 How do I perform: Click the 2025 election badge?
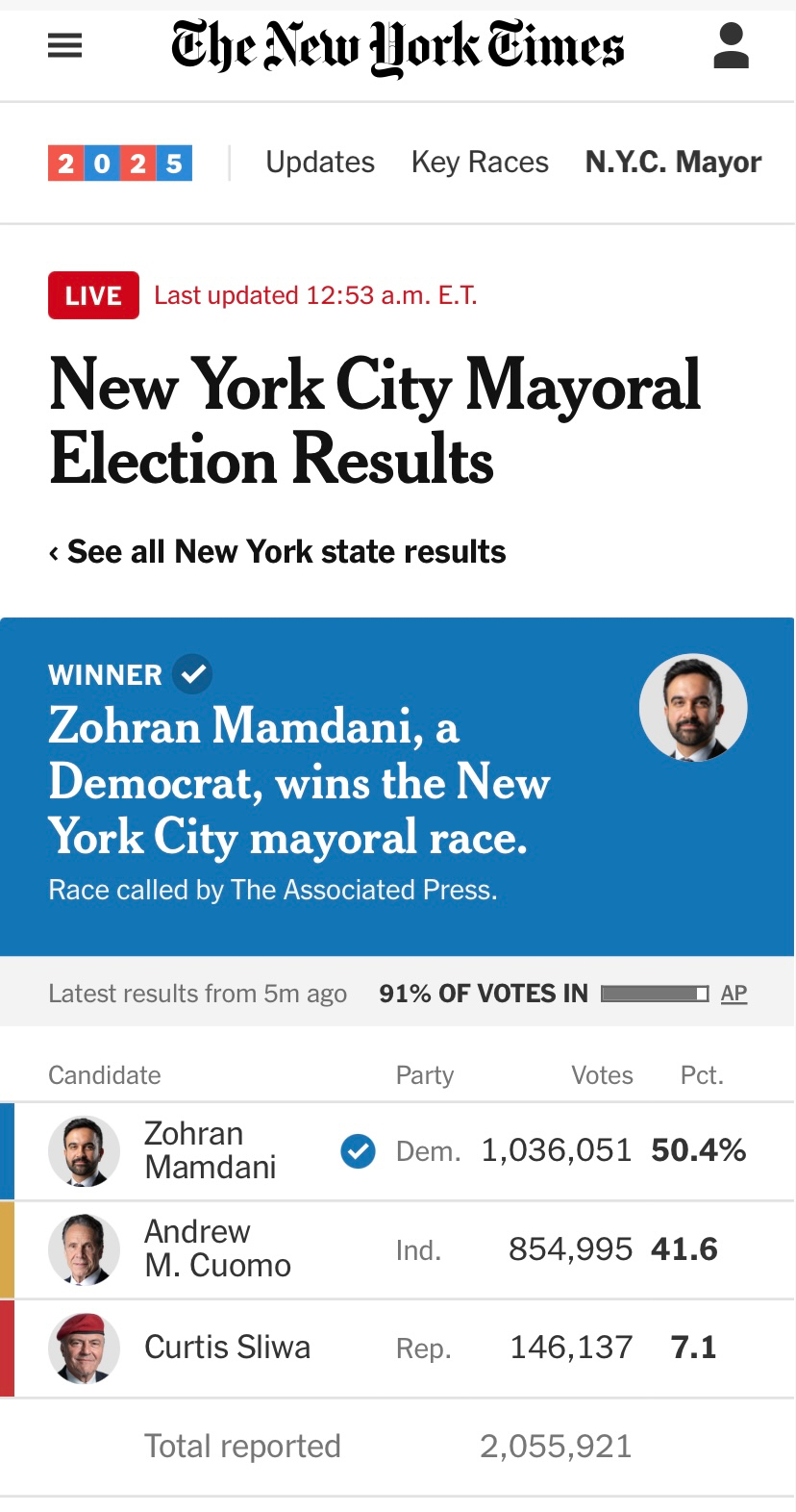pos(120,163)
